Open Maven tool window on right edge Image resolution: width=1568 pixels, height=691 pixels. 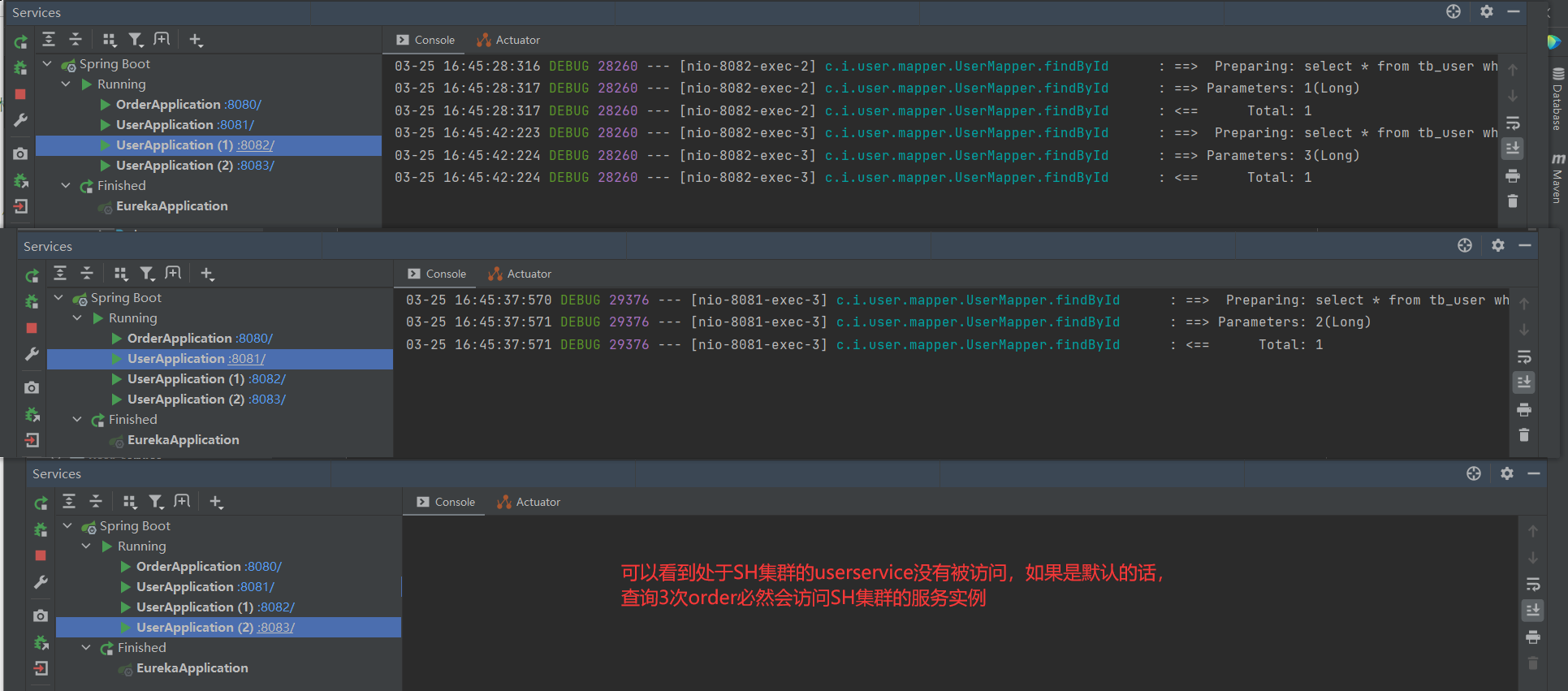pos(1557,179)
